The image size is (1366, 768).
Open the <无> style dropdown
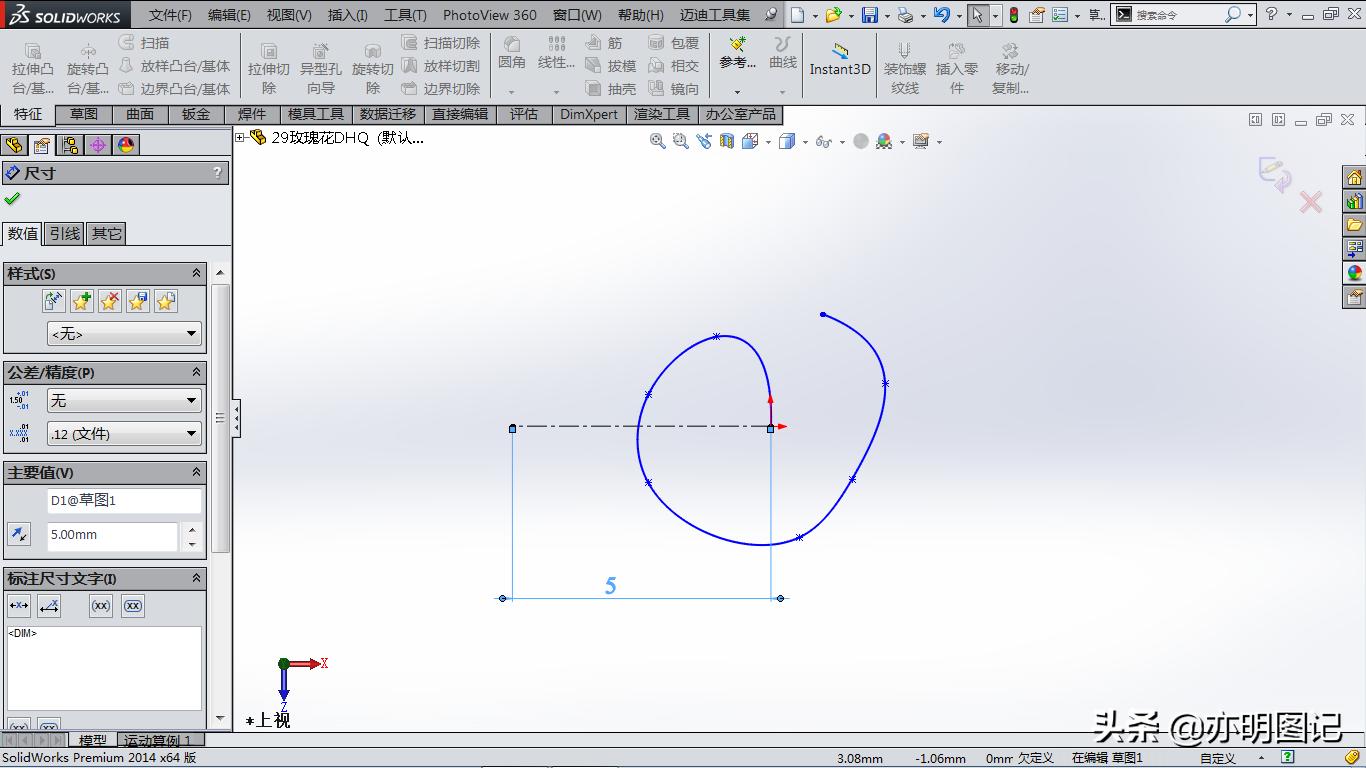pos(123,333)
